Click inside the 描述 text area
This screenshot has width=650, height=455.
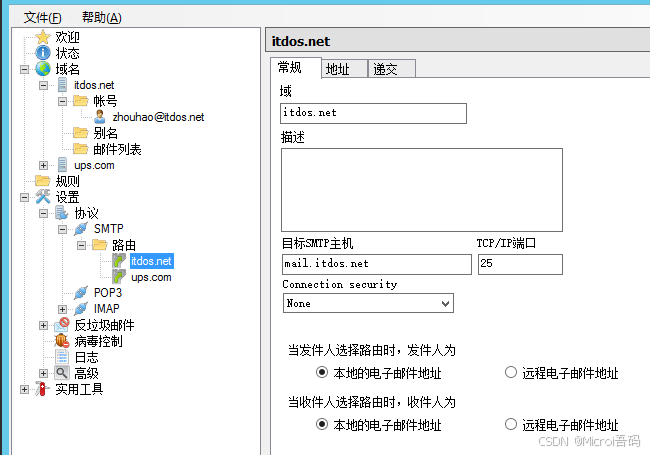[422, 190]
